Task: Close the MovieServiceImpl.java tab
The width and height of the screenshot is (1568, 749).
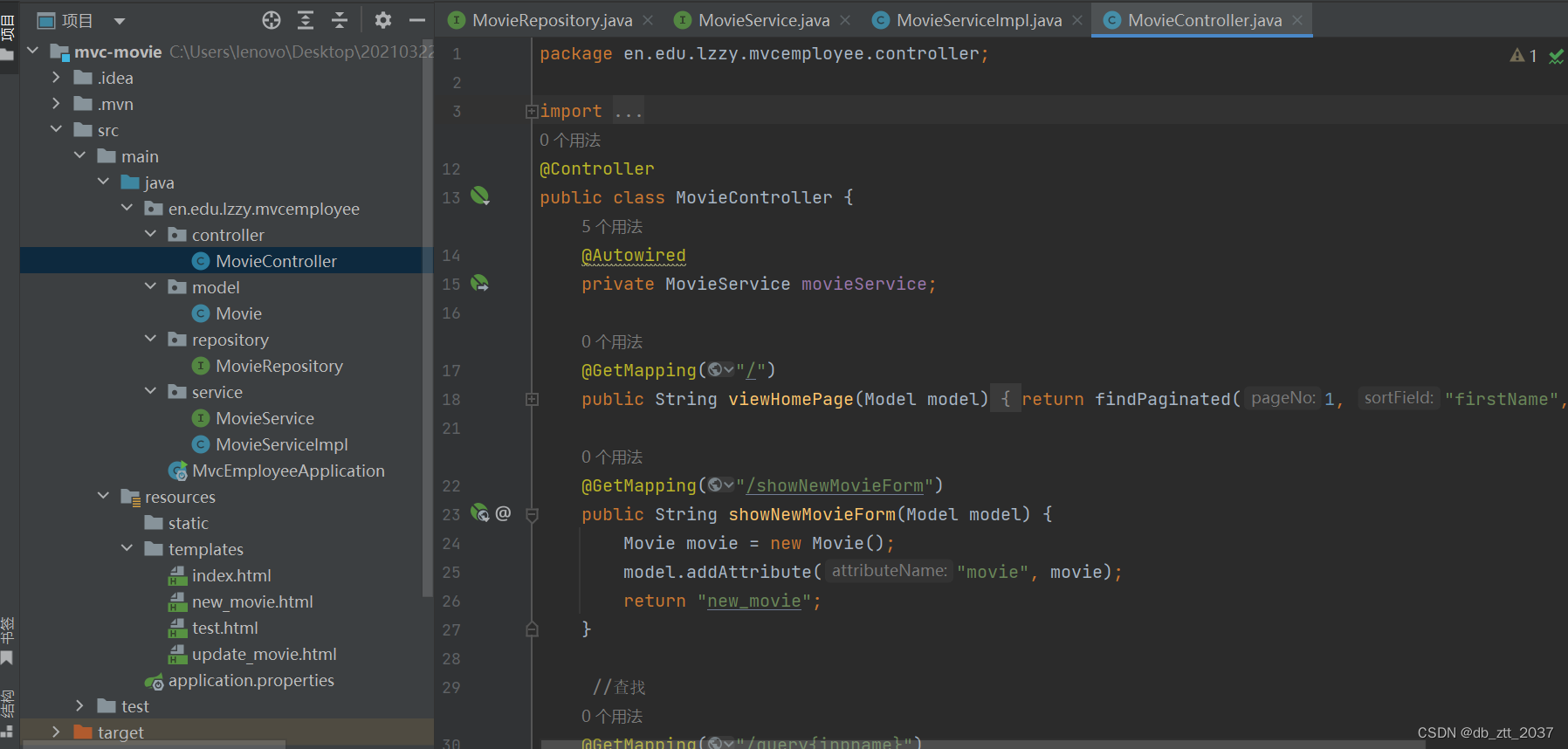Action: [1077, 20]
